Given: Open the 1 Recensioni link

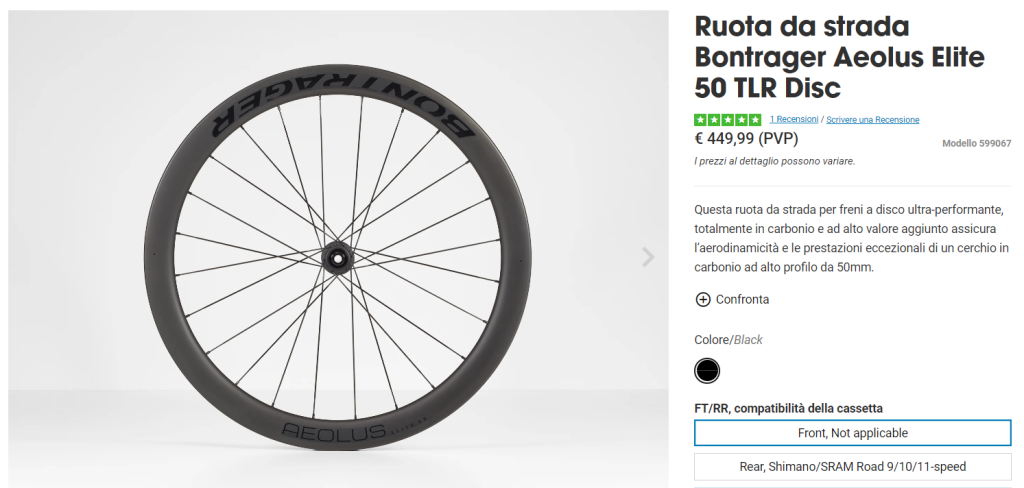Looking at the screenshot, I should (794, 120).
